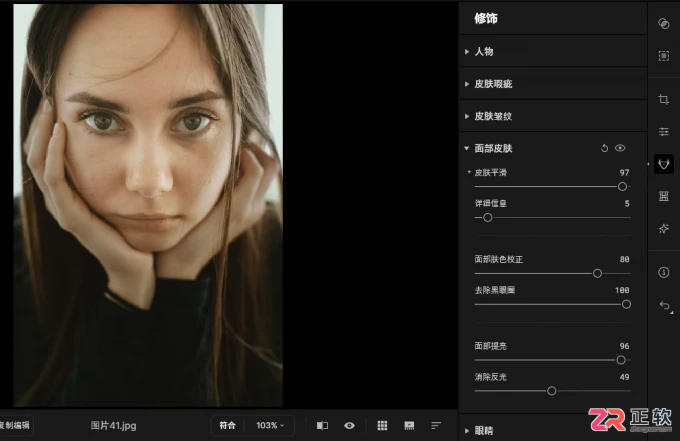Click the file name 图片41.jpg
680x441 pixels.
click(x=113, y=426)
